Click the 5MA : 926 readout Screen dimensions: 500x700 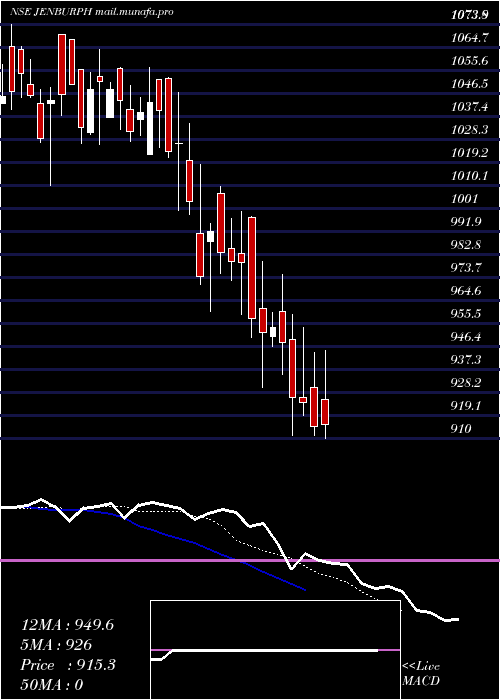tap(56, 645)
